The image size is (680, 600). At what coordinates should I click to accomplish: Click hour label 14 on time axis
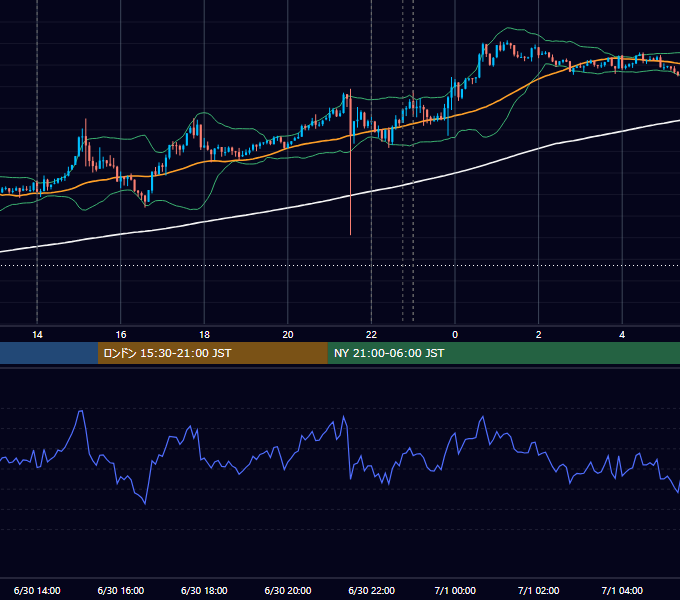(x=37, y=335)
